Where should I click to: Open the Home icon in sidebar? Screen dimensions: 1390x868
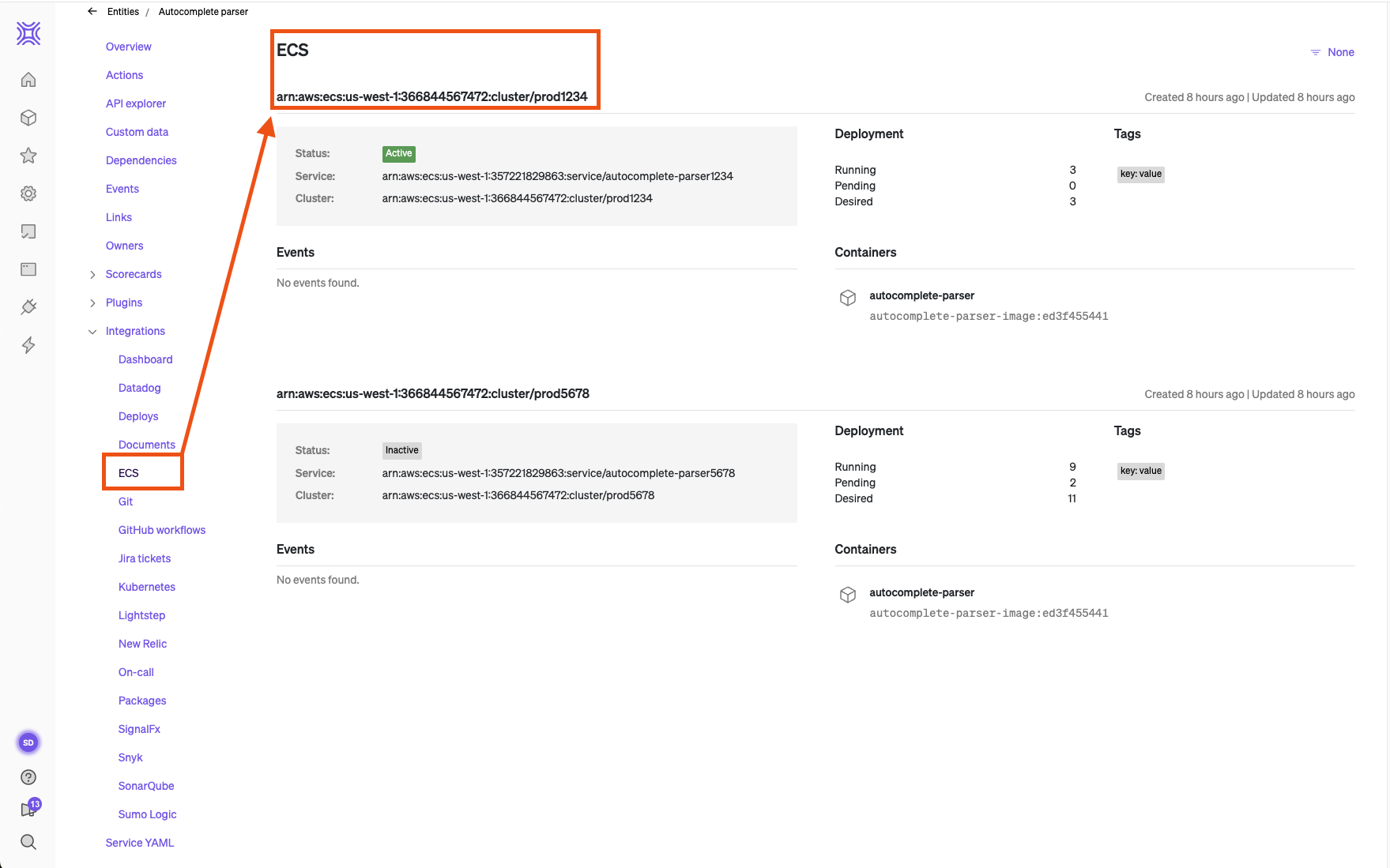tap(28, 80)
